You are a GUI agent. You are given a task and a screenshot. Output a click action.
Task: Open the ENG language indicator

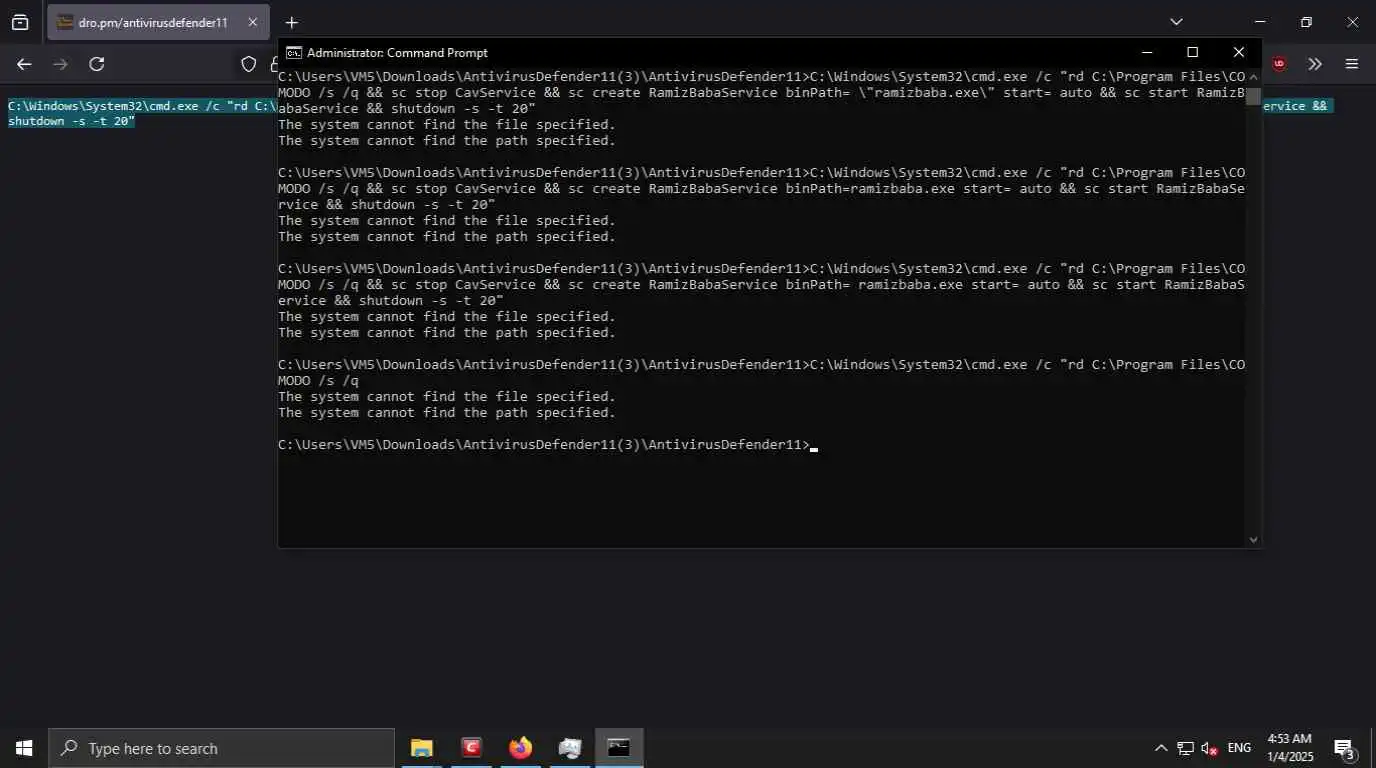click(1239, 748)
